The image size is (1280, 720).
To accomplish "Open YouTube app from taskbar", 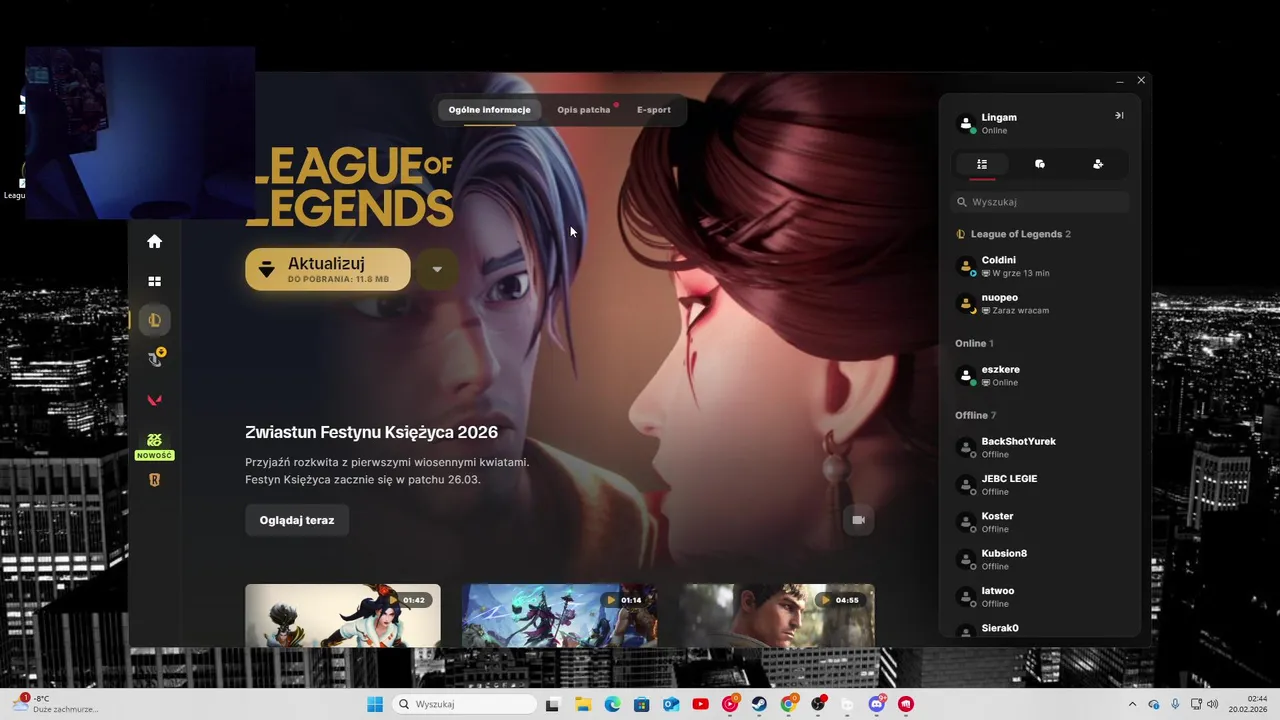I will (700, 704).
